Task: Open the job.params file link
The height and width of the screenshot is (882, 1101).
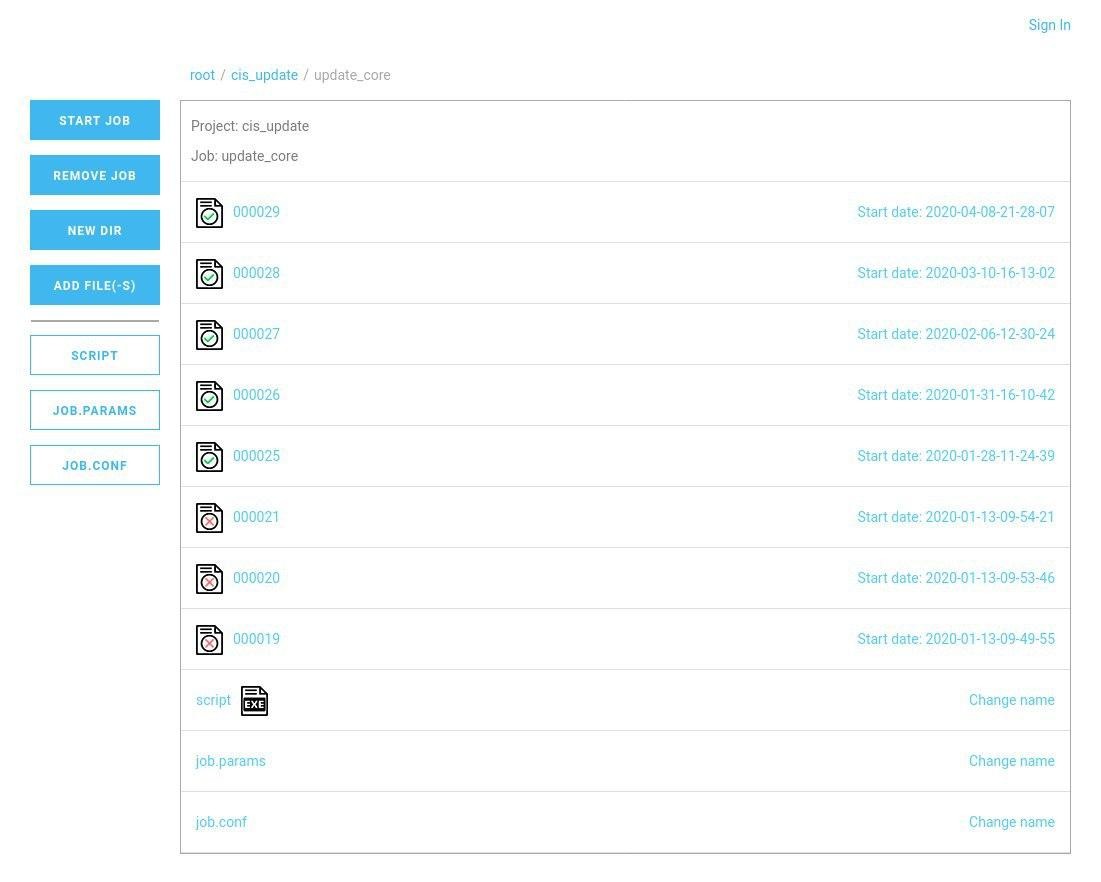Action: coord(230,761)
